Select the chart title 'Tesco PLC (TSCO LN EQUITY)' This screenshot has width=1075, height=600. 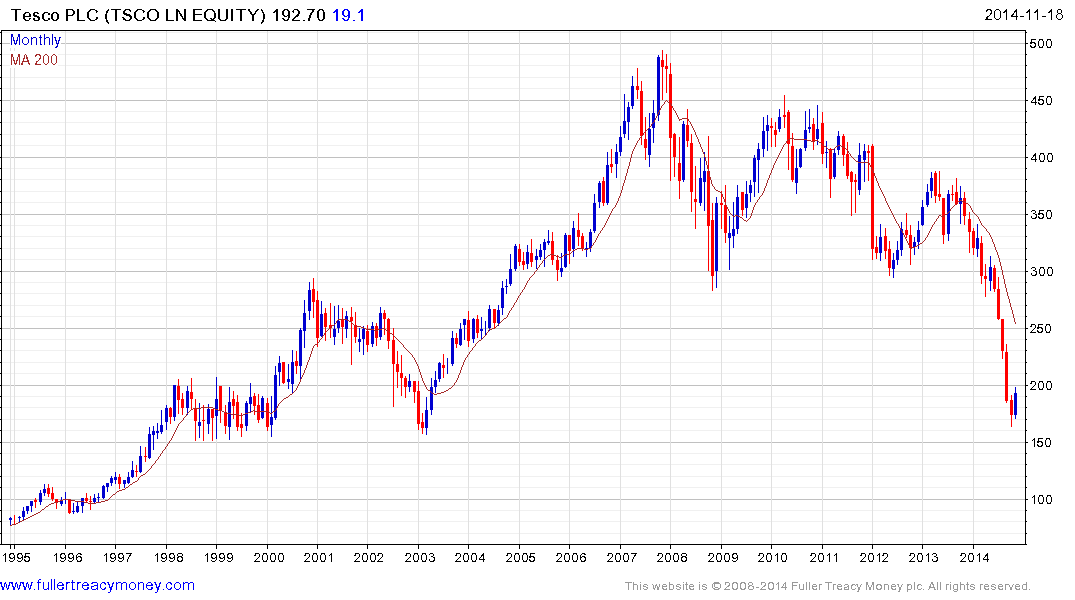tap(138, 15)
